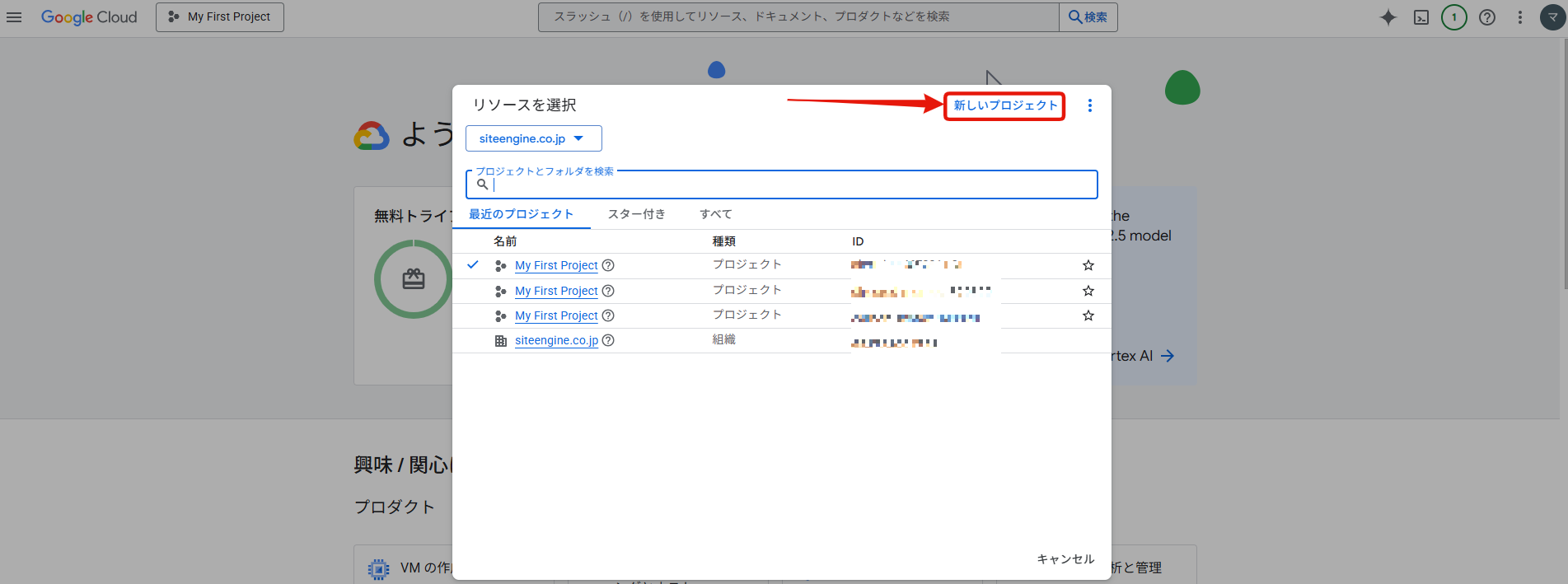1568x584 pixels.
Task: Click the organization building icon for siteengine.co.jp
Action: [x=500, y=341]
